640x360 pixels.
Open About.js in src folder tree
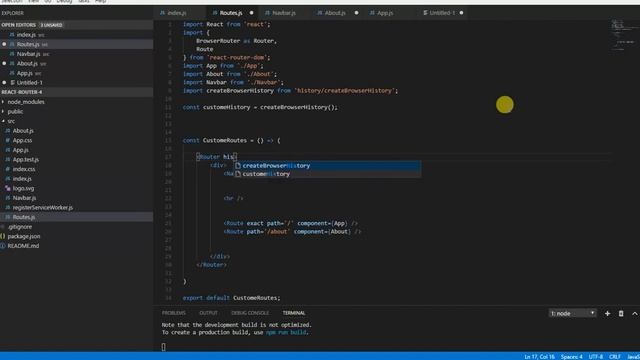23,131
